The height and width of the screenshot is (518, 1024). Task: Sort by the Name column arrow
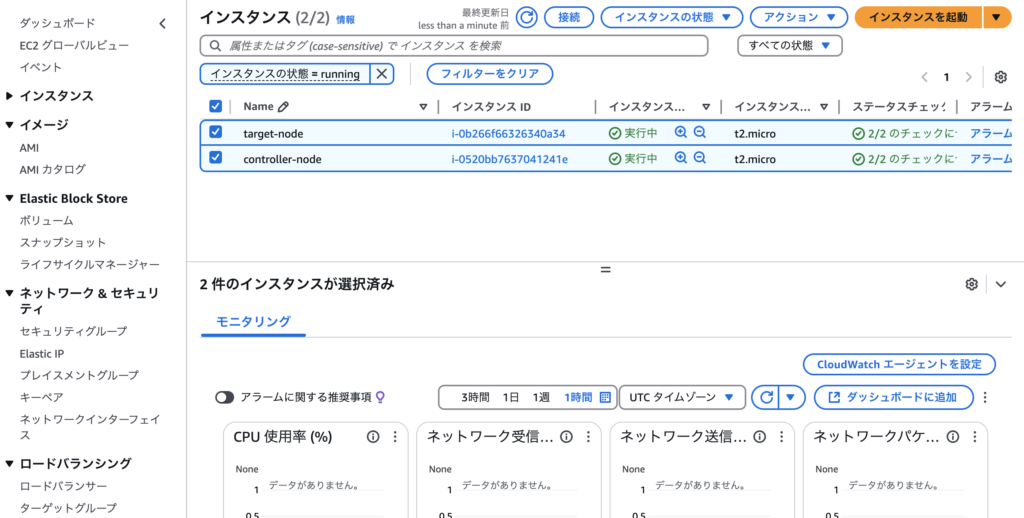tap(423, 107)
